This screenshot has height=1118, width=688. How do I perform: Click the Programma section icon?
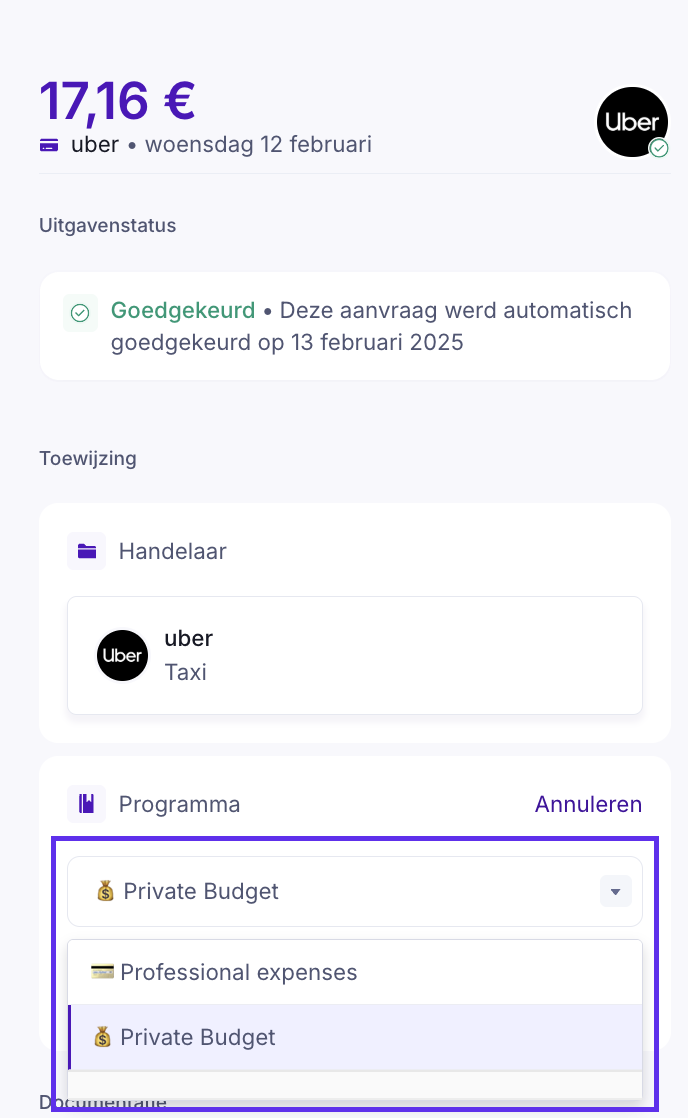87,804
